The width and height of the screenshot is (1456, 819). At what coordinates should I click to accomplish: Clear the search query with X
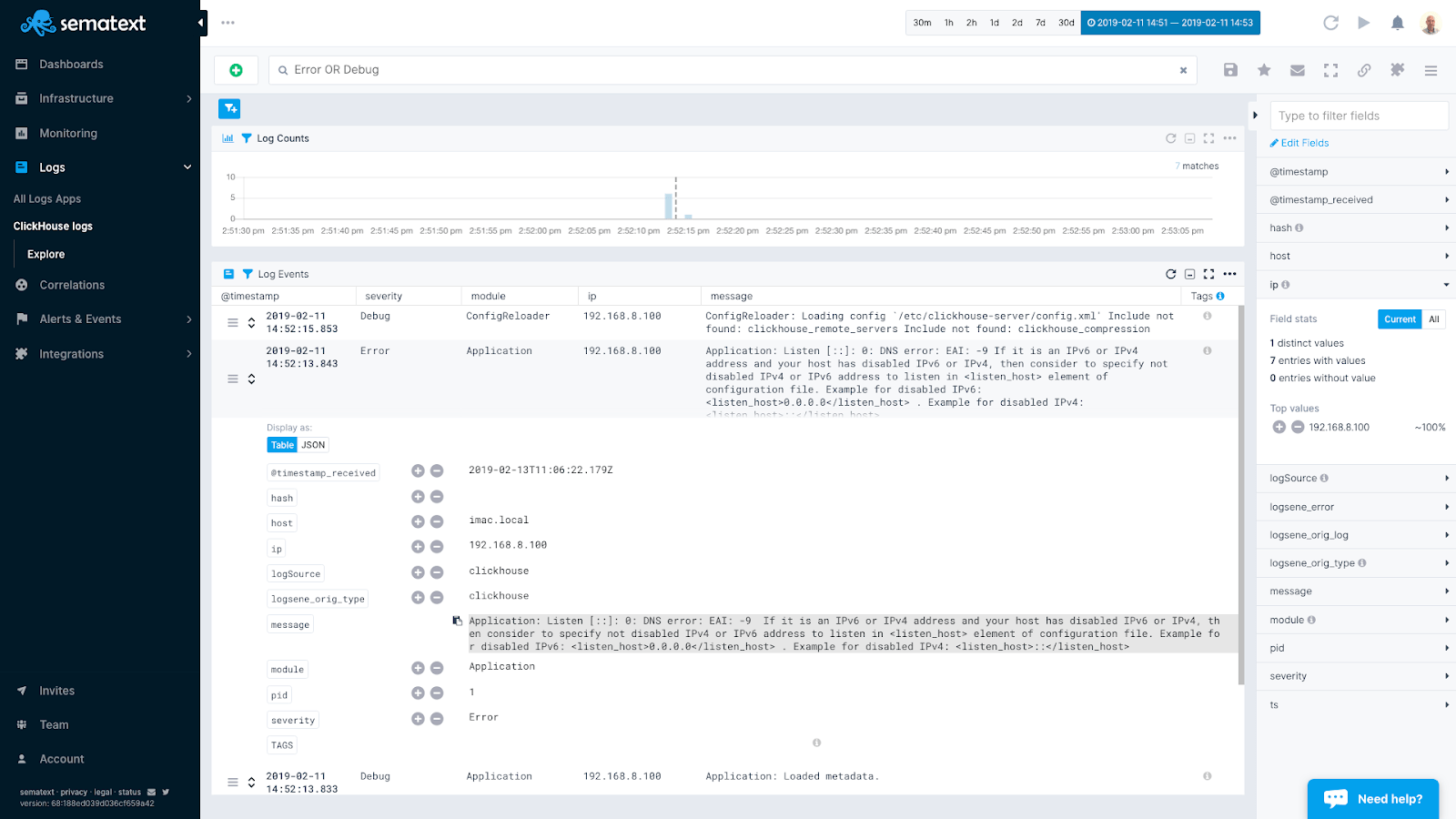(x=1183, y=70)
